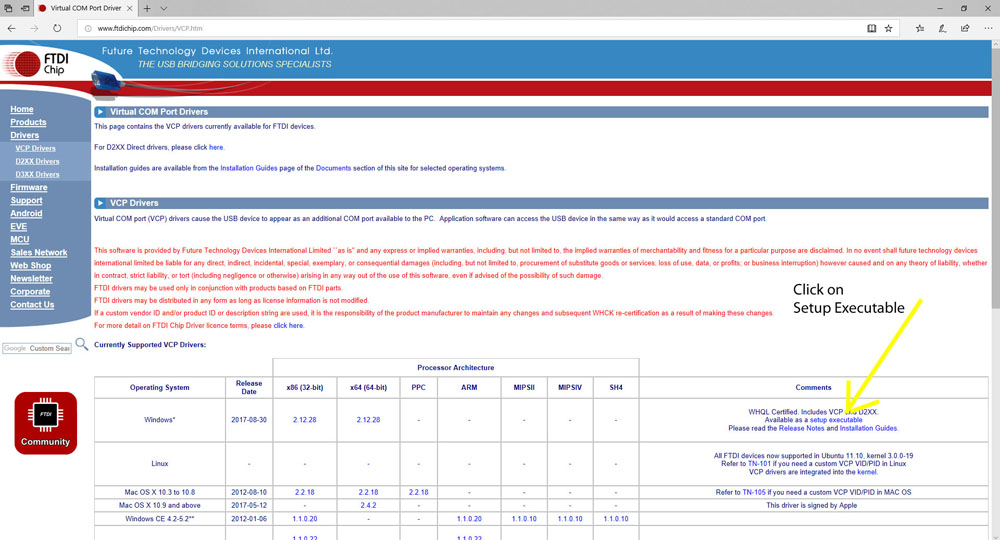The width and height of the screenshot is (1000, 540).
Task: Open Installation Guides link in Windows comments
Action: click(x=869, y=428)
